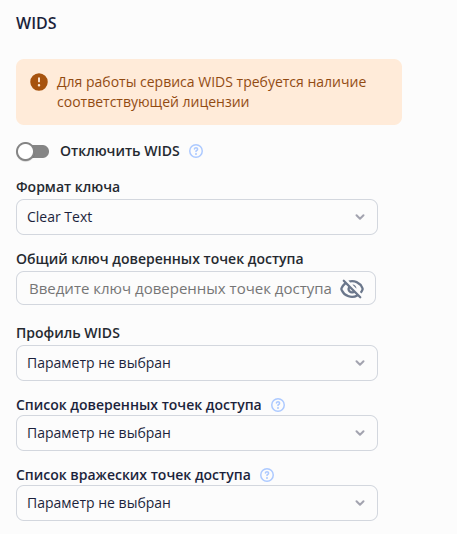Screen dimensions: 457x534
Task: Show the trusted access points key via eye icon
Action: [x=352, y=289]
